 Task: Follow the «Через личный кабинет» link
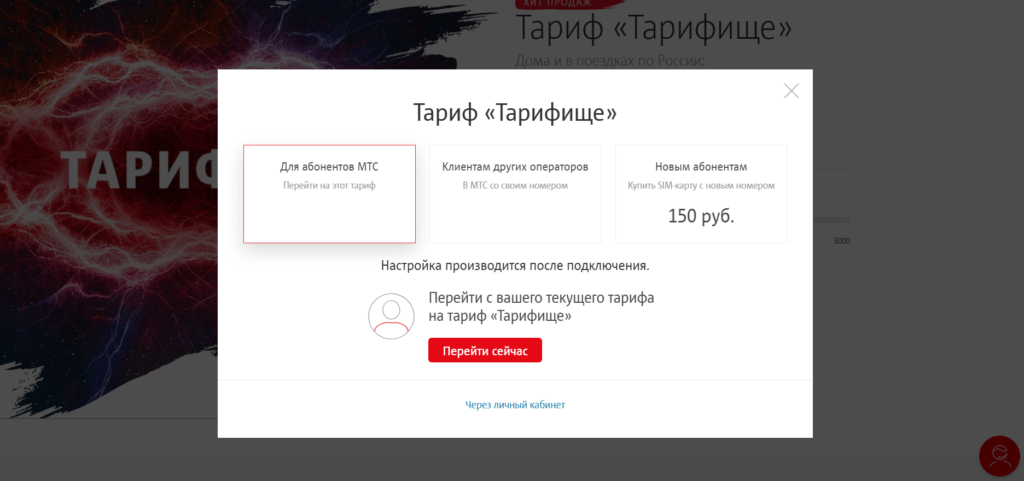pos(515,405)
